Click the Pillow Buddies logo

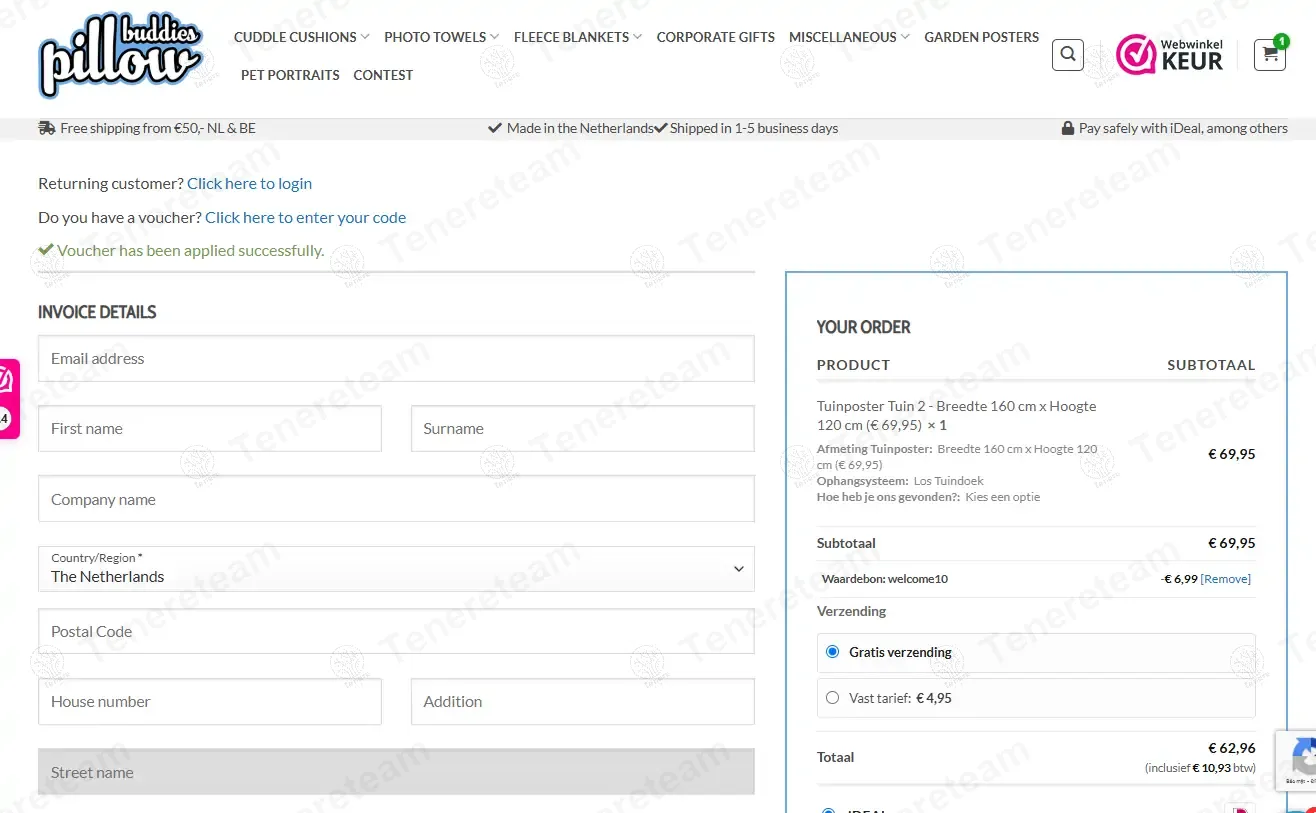(120, 56)
